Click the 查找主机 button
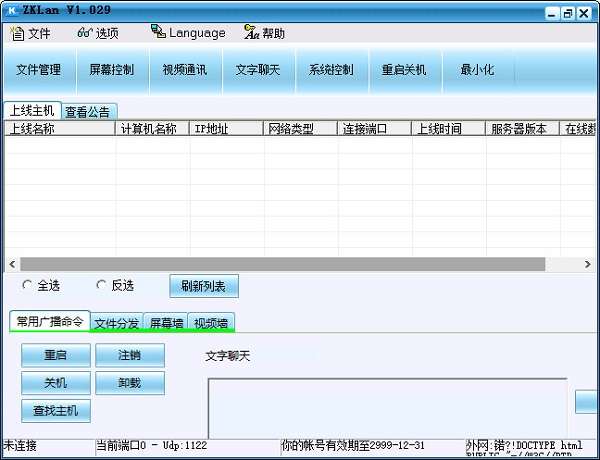 coord(56,411)
